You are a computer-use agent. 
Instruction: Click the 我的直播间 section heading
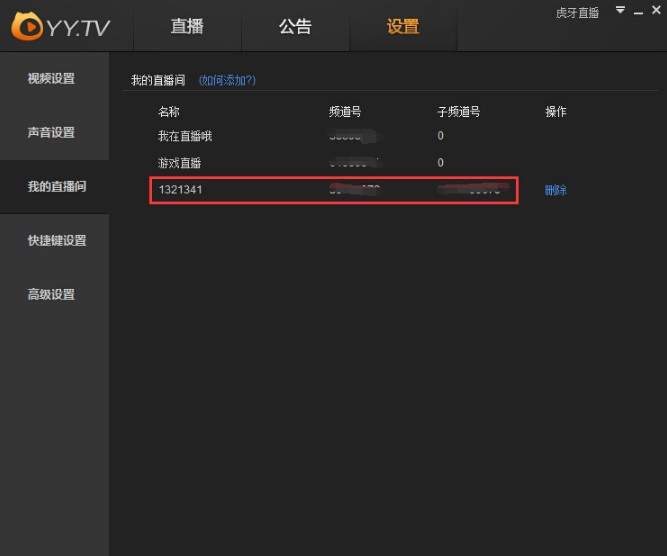pos(158,80)
